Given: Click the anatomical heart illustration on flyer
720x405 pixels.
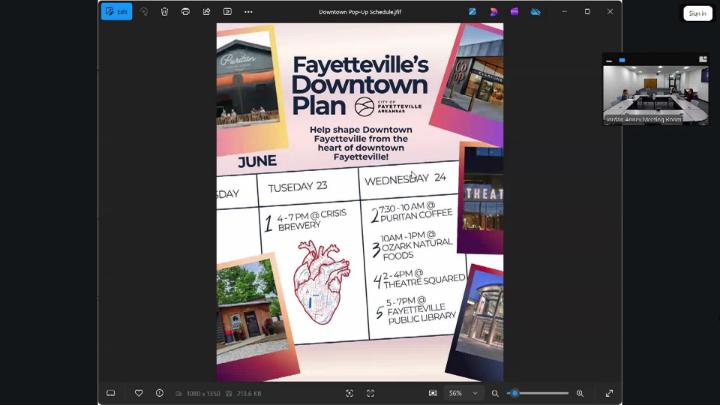Looking at the screenshot, I should (321, 282).
